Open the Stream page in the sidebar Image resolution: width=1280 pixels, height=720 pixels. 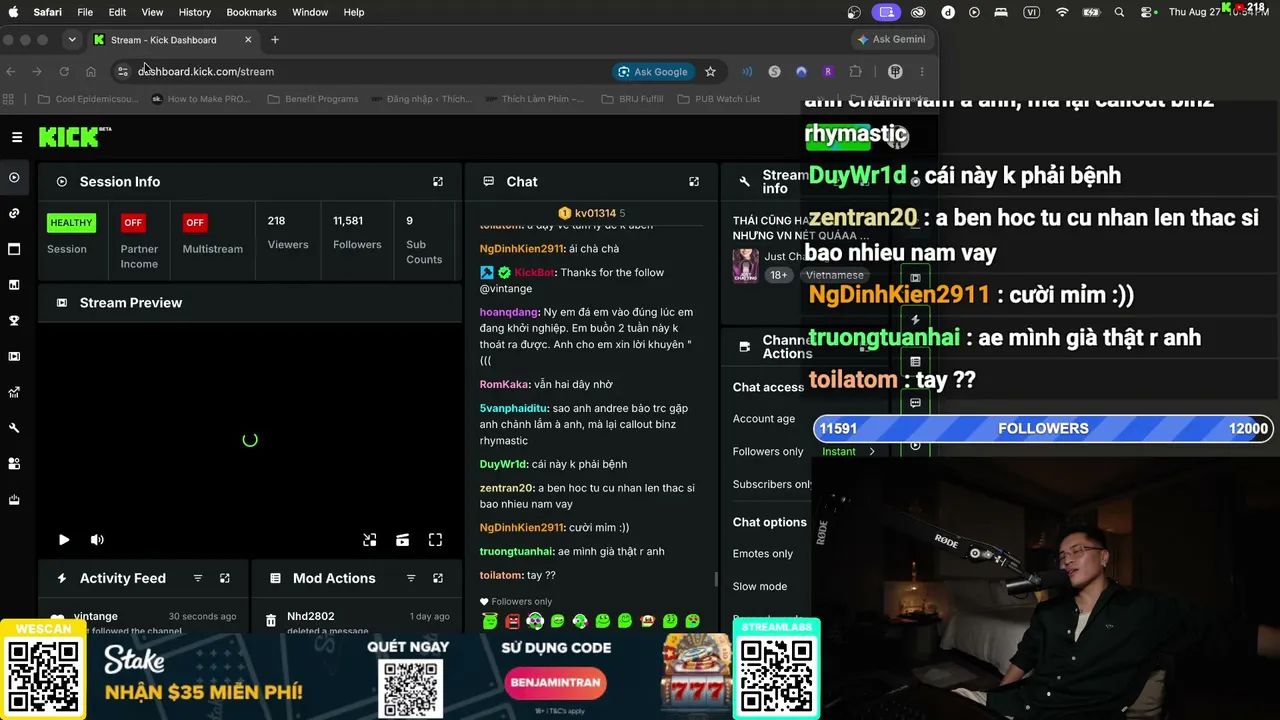[14, 178]
